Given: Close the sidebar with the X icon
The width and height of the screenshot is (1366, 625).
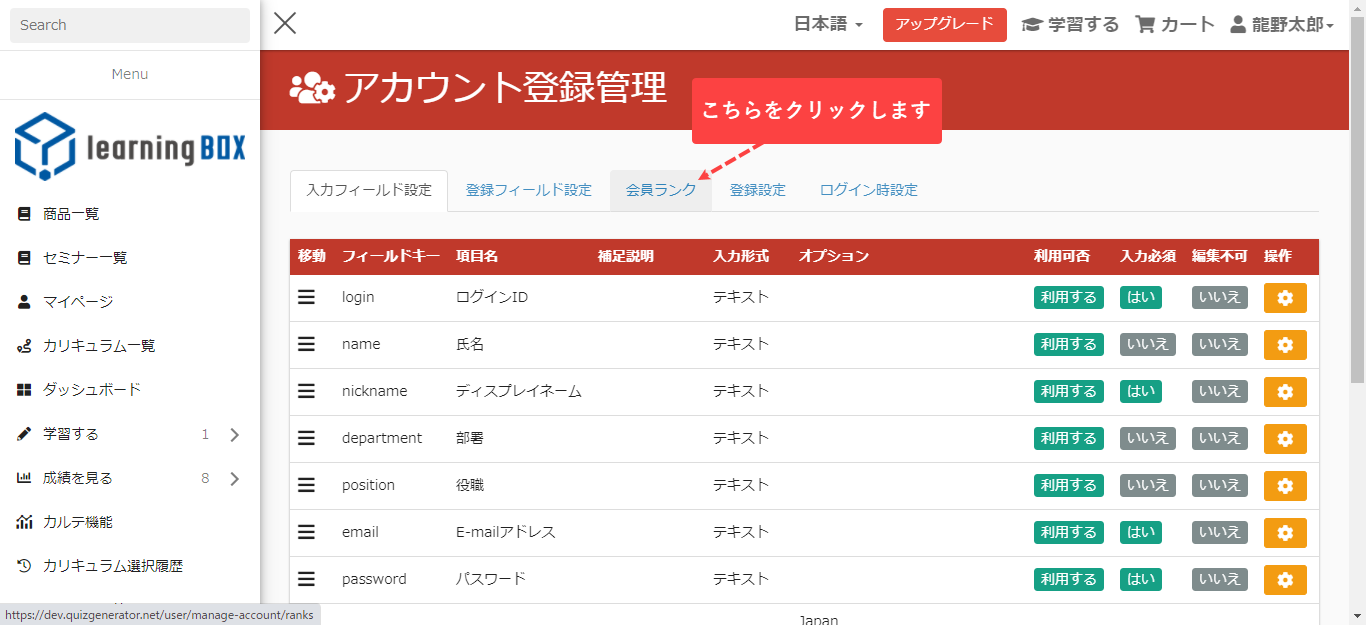Looking at the screenshot, I should (x=285, y=23).
